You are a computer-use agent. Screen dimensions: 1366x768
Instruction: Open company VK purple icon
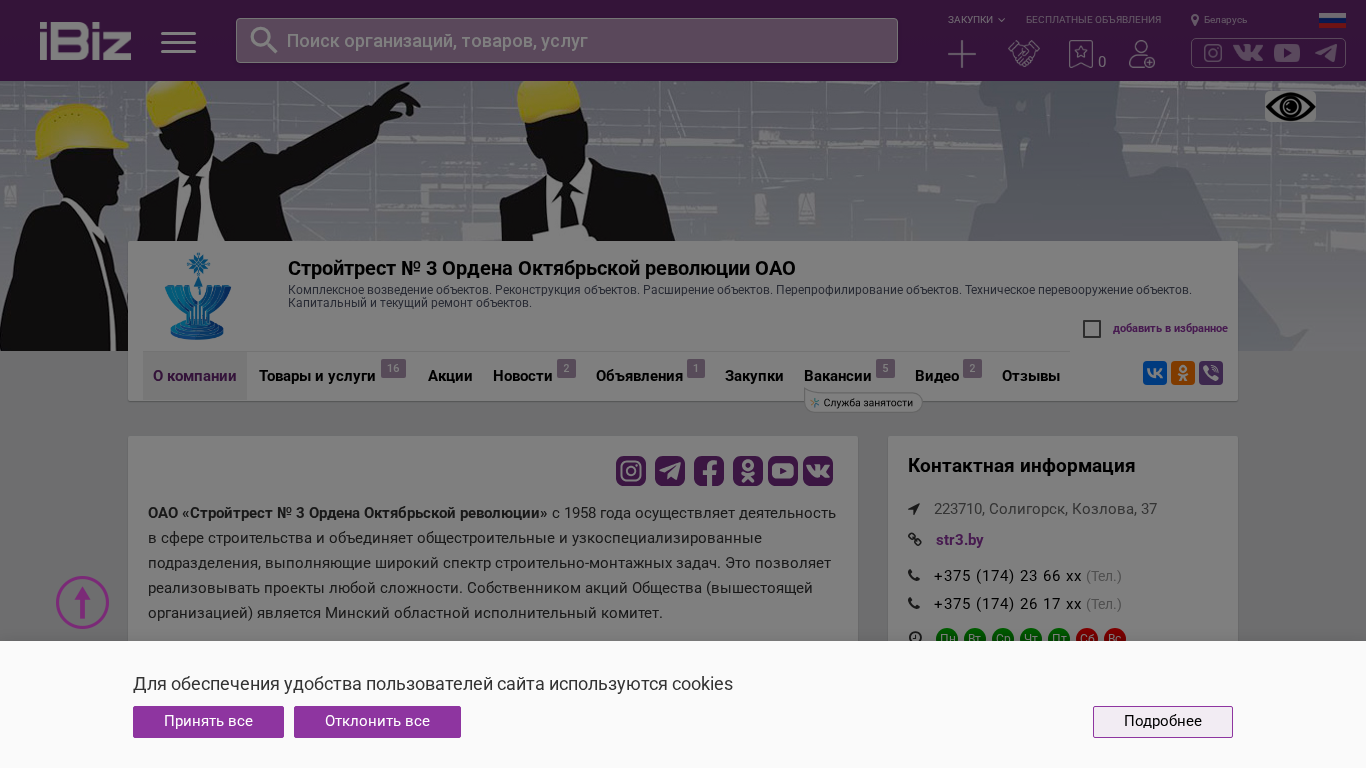818,471
